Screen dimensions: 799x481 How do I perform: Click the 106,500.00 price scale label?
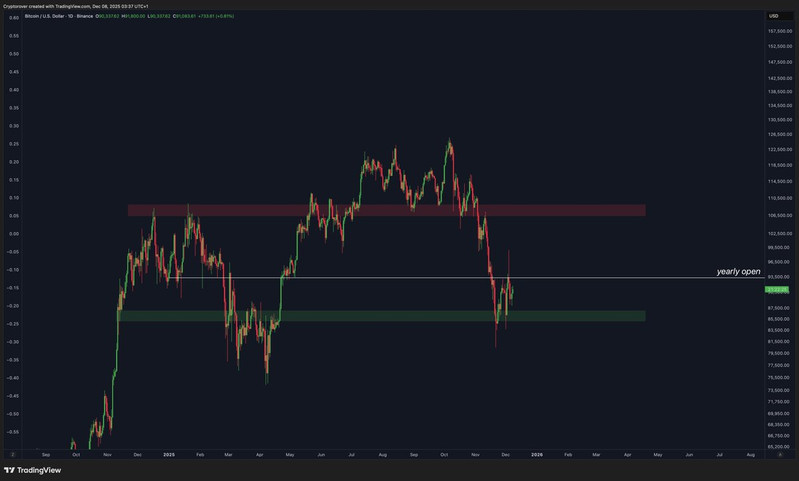779,213
